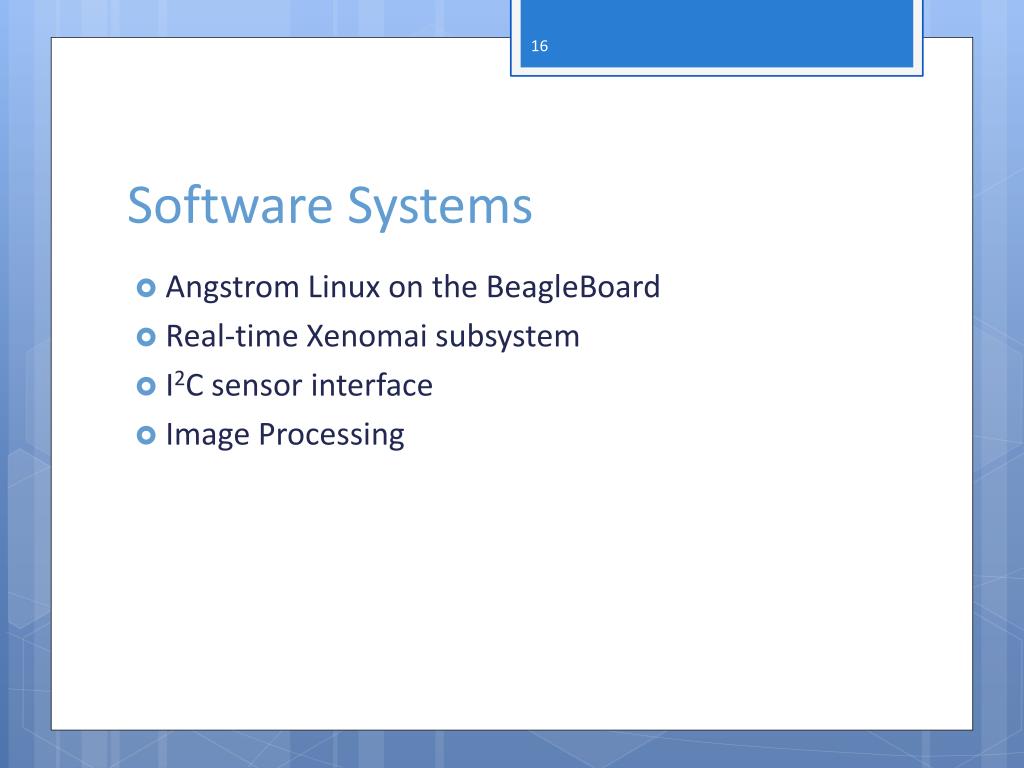Select the word BeagleBoard
The width and height of the screenshot is (1024, 768).
(x=573, y=287)
